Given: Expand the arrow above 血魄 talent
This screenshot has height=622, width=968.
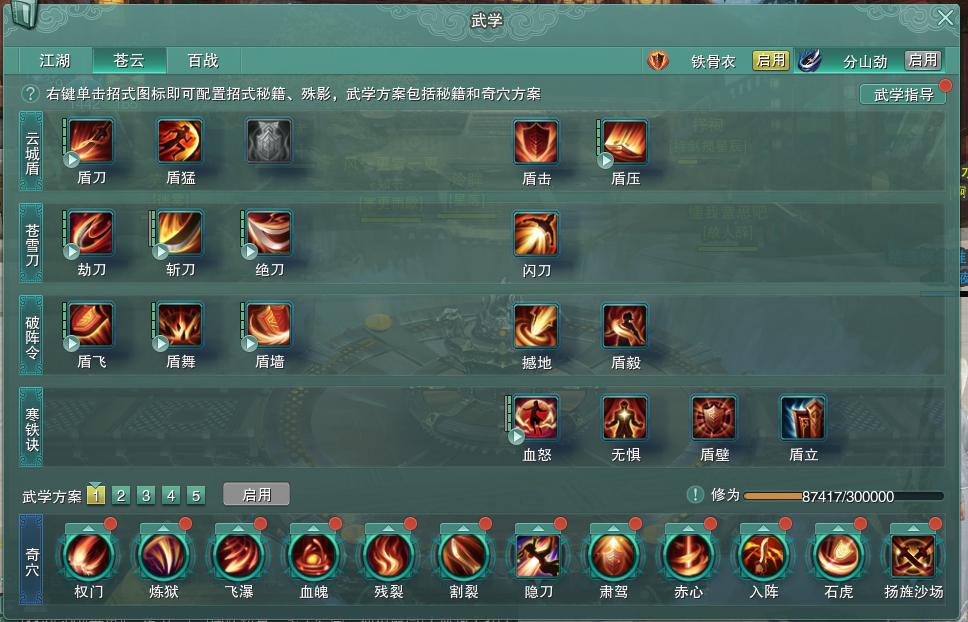Looking at the screenshot, I should (x=313, y=528).
